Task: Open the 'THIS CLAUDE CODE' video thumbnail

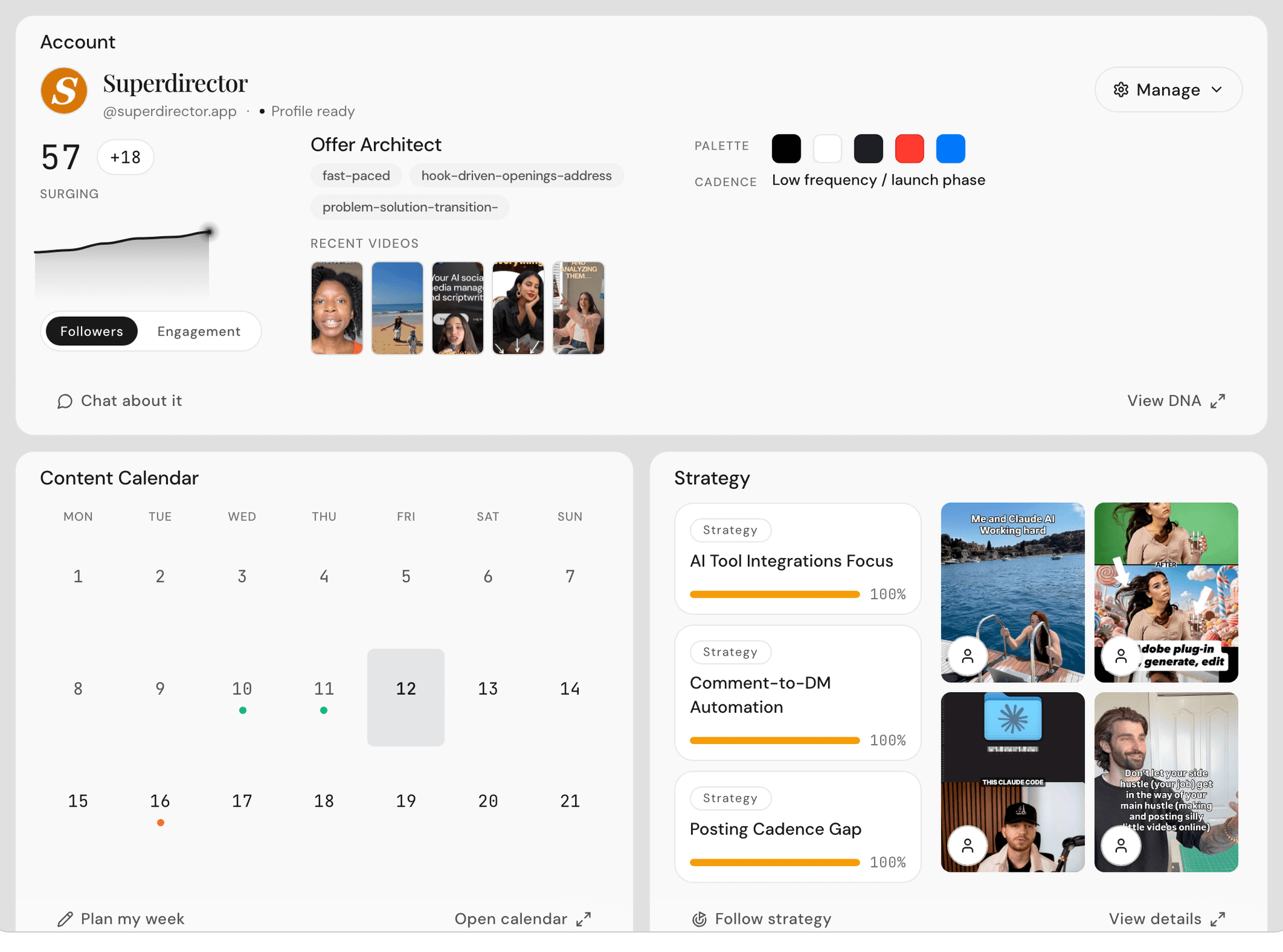Action: [x=1012, y=782]
